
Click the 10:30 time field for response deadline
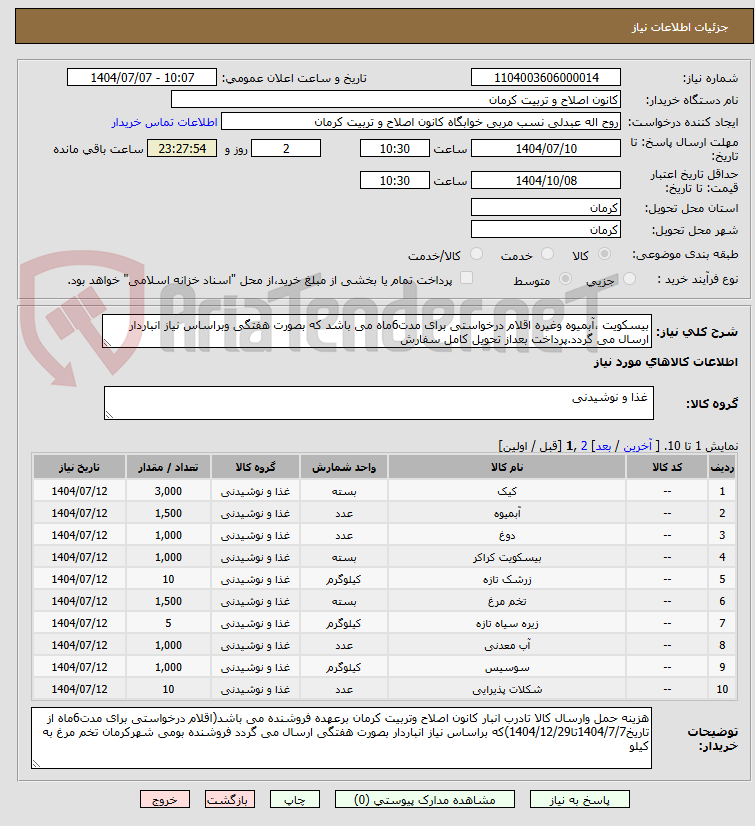point(395,149)
